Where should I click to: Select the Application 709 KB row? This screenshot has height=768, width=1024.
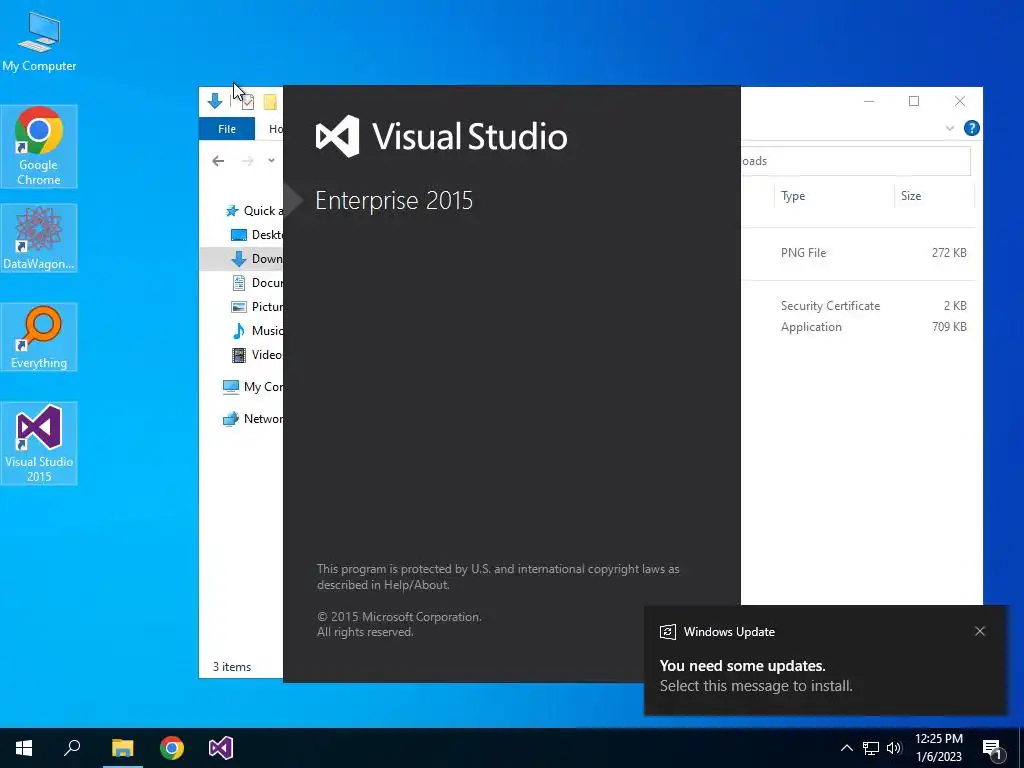point(858,327)
